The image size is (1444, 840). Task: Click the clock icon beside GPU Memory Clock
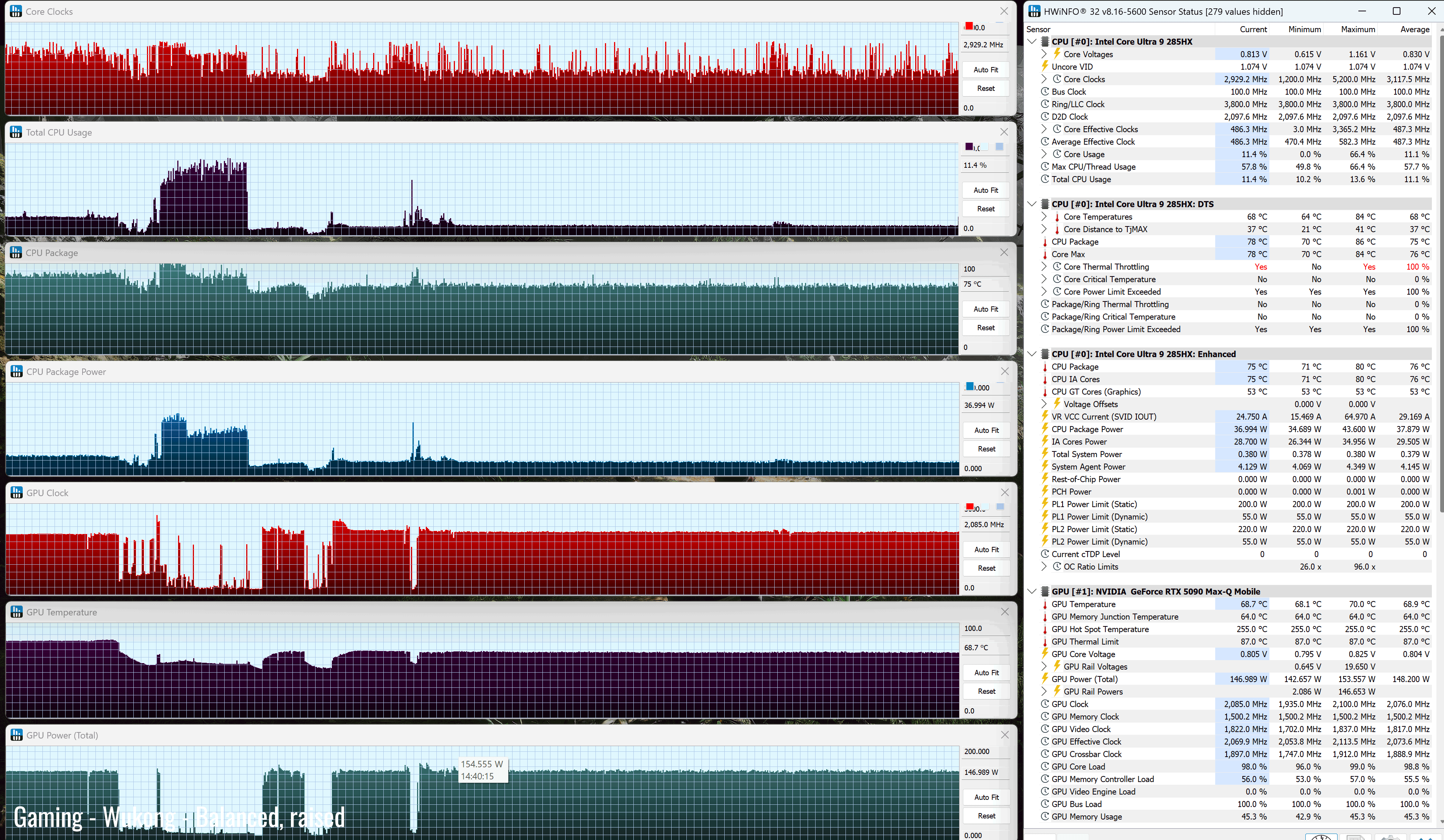1045,717
